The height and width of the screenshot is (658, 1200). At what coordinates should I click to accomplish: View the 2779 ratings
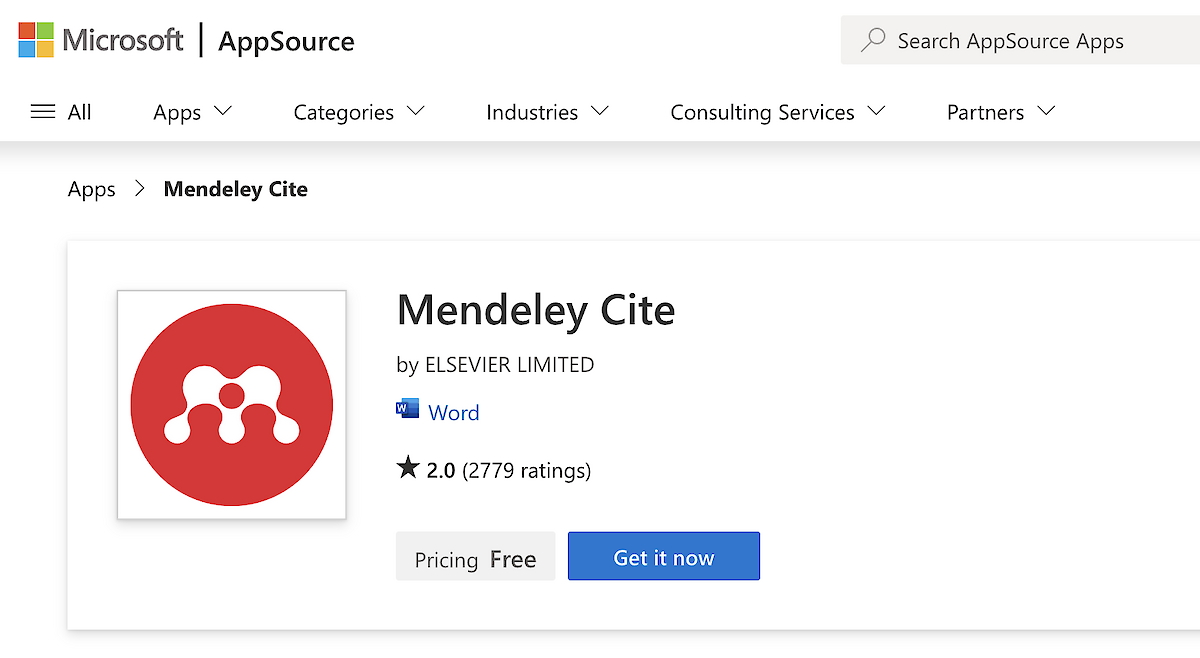click(526, 470)
